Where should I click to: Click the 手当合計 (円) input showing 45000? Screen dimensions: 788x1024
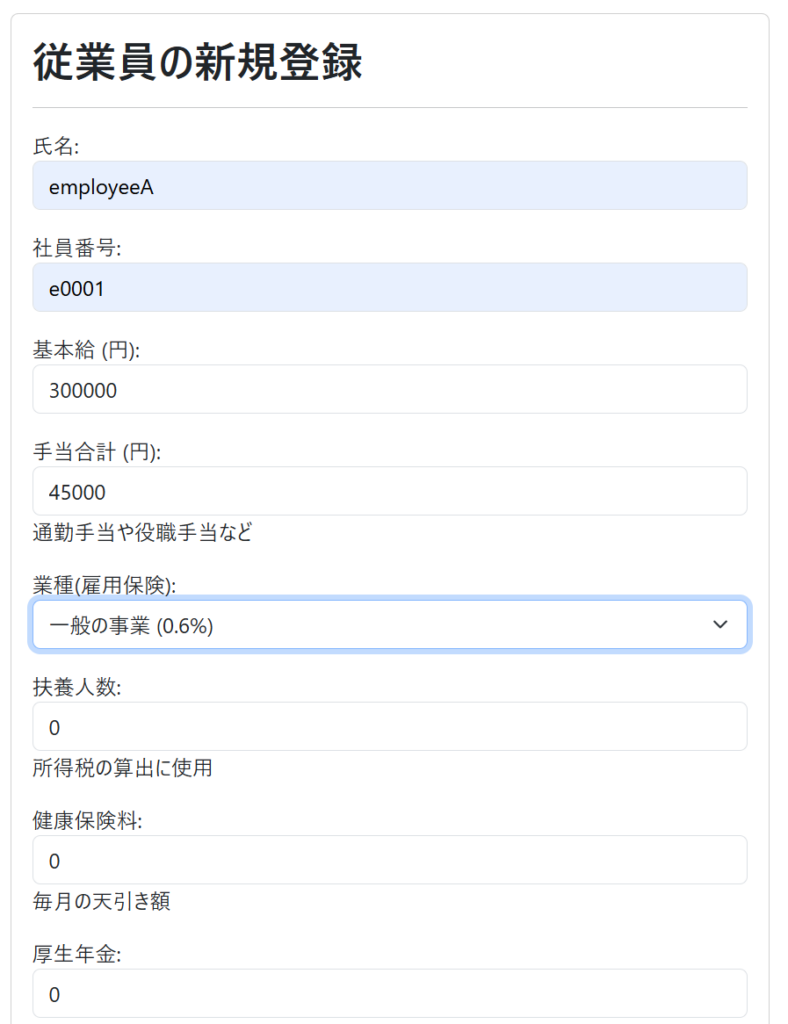pos(389,491)
